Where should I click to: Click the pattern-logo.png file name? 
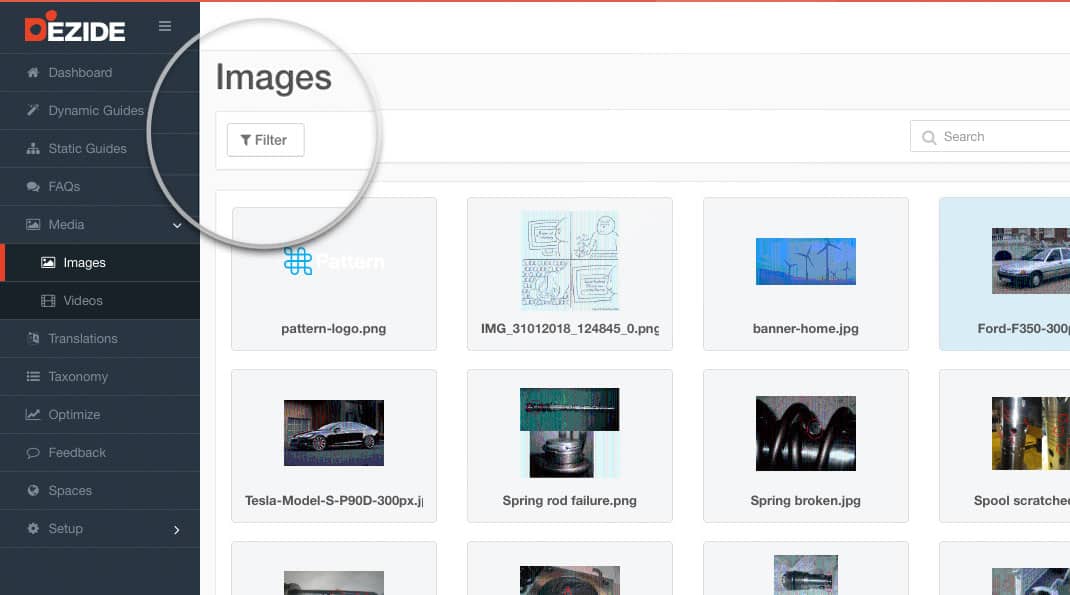334,329
